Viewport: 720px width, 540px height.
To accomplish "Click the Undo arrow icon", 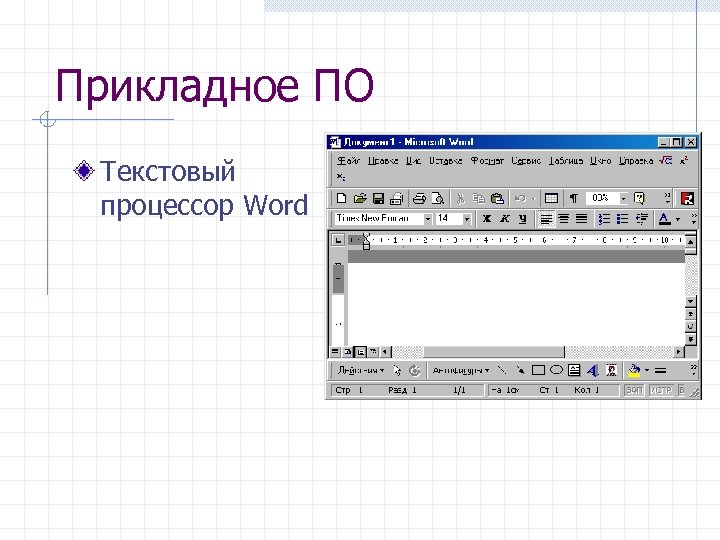I will pyautogui.click(x=520, y=198).
